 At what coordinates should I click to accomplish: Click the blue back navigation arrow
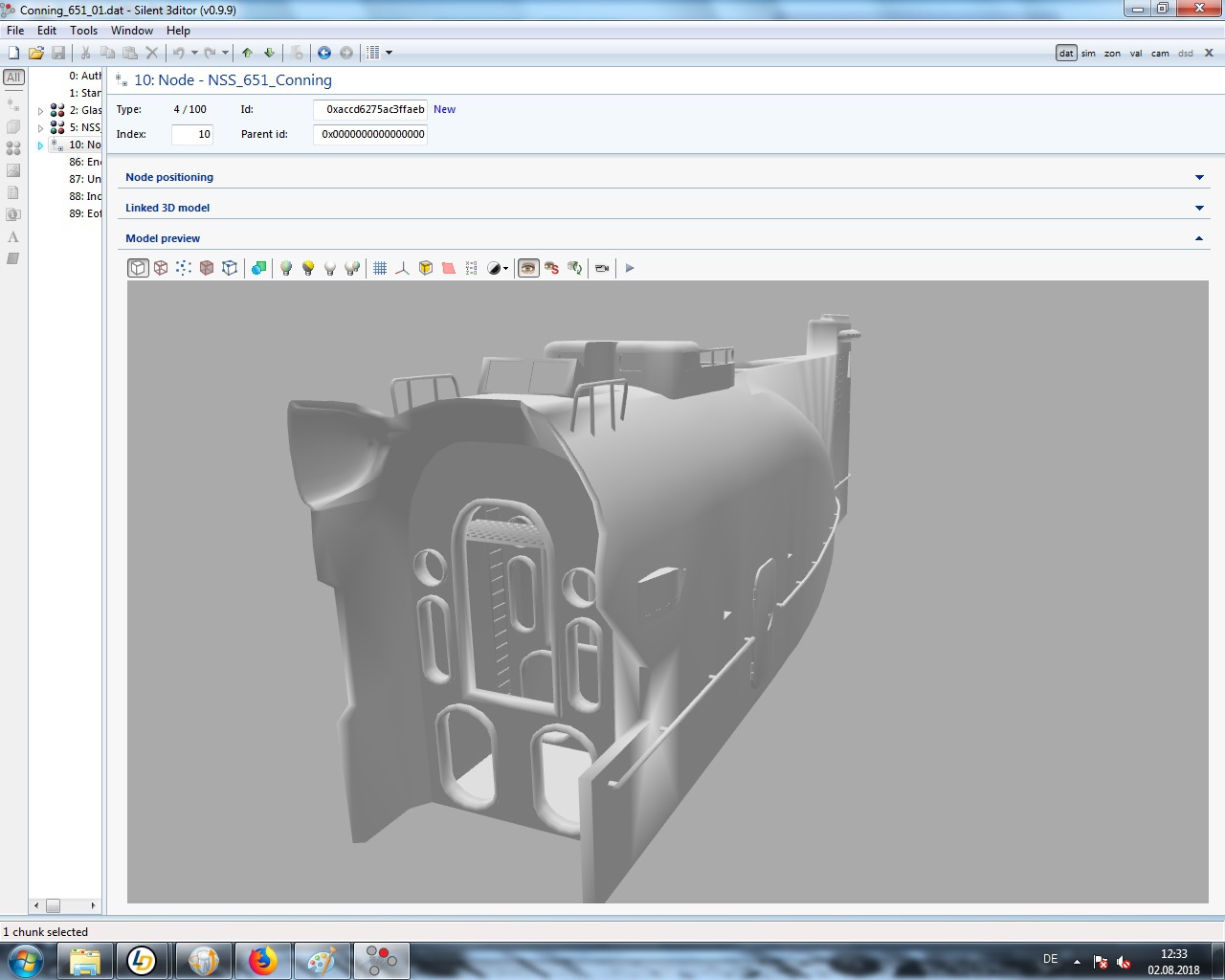(324, 53)
